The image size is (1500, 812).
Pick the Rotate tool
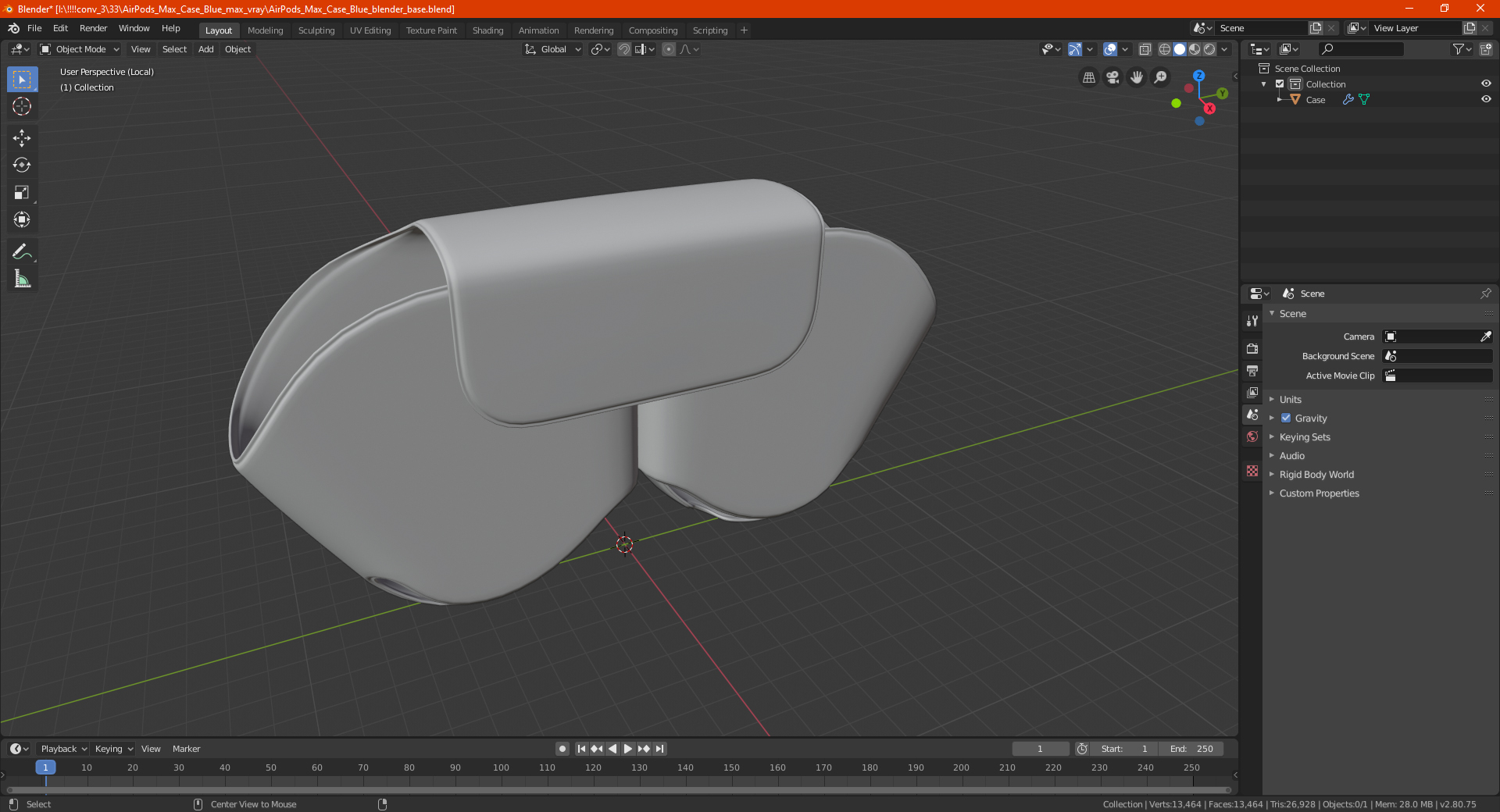(x=22, y=165)
